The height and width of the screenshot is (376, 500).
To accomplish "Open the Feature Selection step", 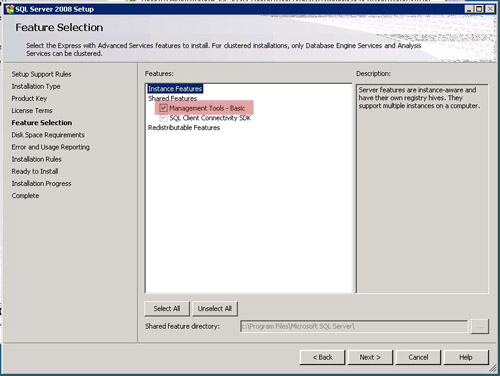I will point(42,123).
